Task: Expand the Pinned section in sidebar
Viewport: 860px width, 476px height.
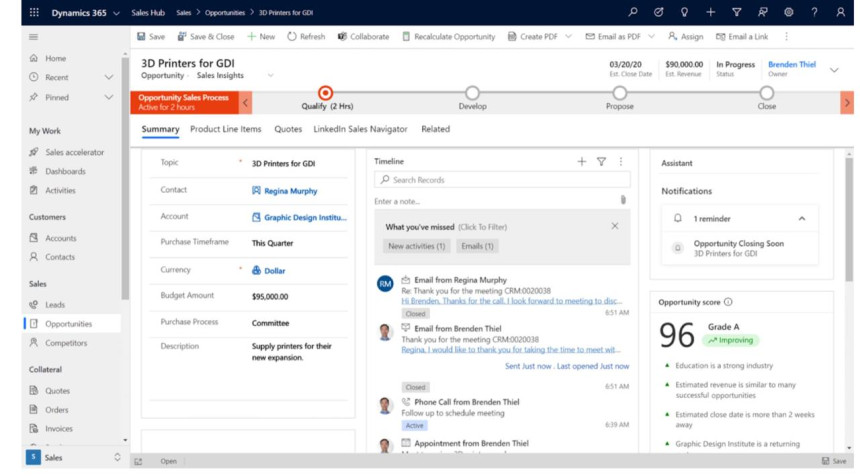Action: [x=109, y=97]
